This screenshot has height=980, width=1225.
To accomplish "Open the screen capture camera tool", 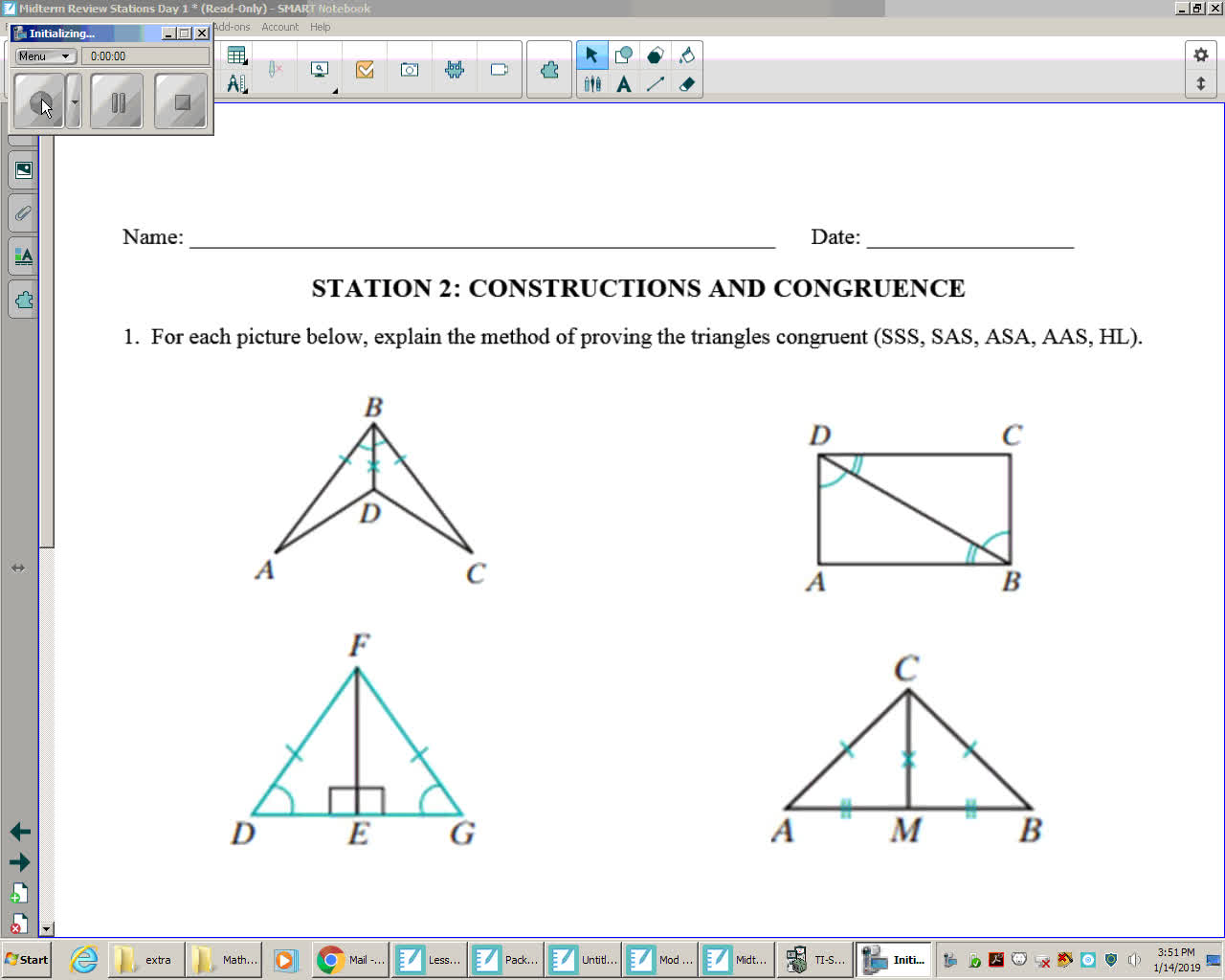I will coord(410,69).
